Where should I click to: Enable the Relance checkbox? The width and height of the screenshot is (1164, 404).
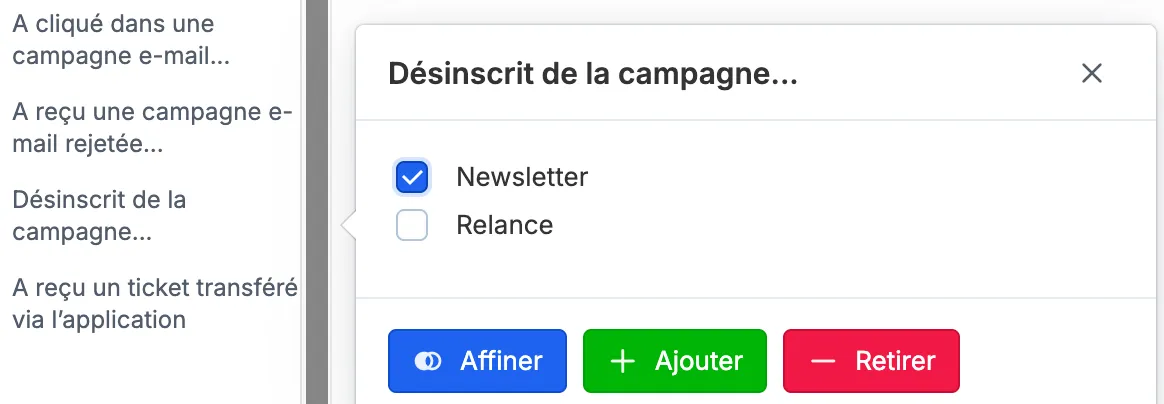[x=411, y=225]
